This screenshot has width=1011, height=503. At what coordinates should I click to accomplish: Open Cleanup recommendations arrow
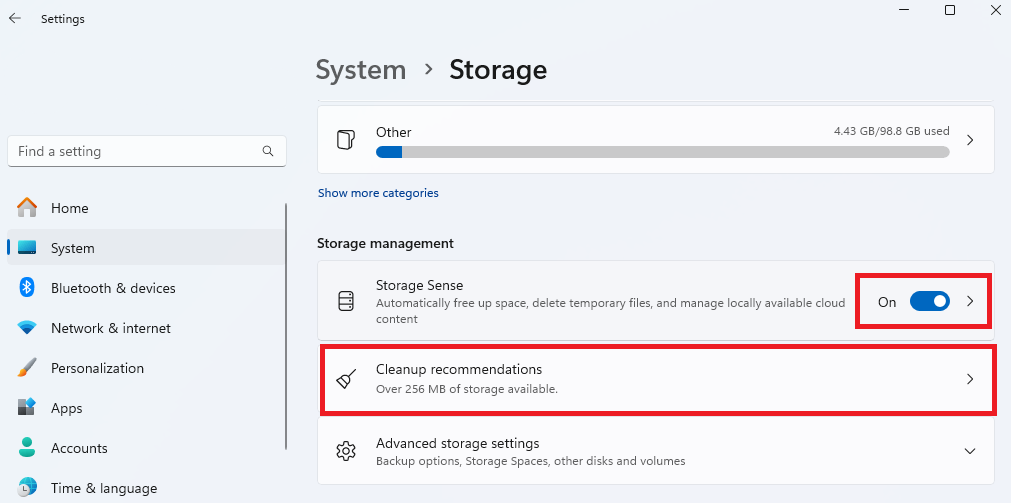(969, 379)
